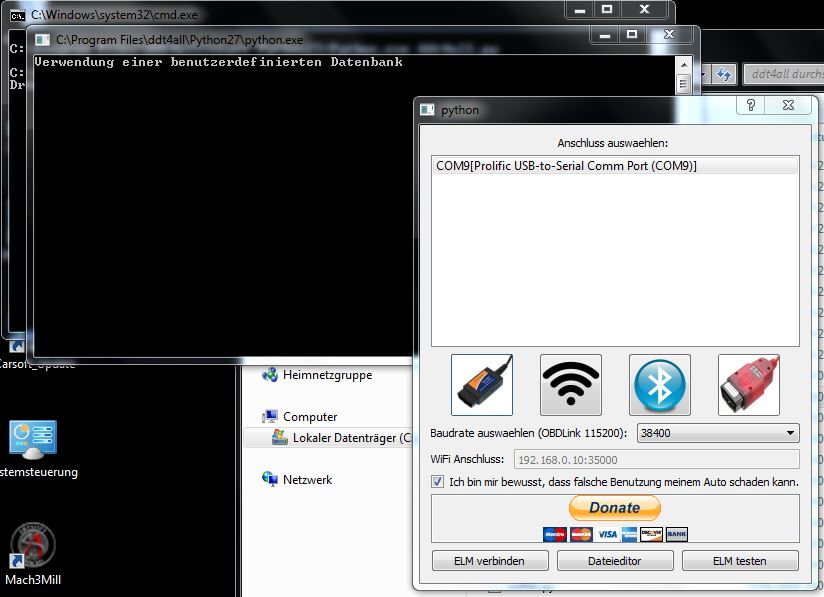Viewport: 824px width, 597px height.
Task: Click the WiFi Anschluss address field
Action: pos(655,460)
